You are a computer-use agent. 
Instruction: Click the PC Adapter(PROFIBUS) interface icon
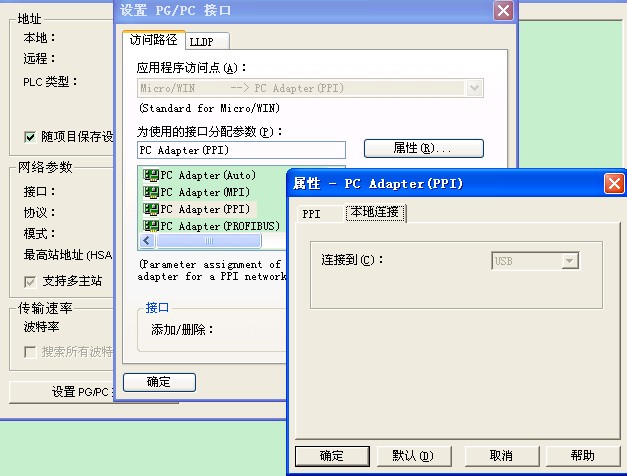151,226
